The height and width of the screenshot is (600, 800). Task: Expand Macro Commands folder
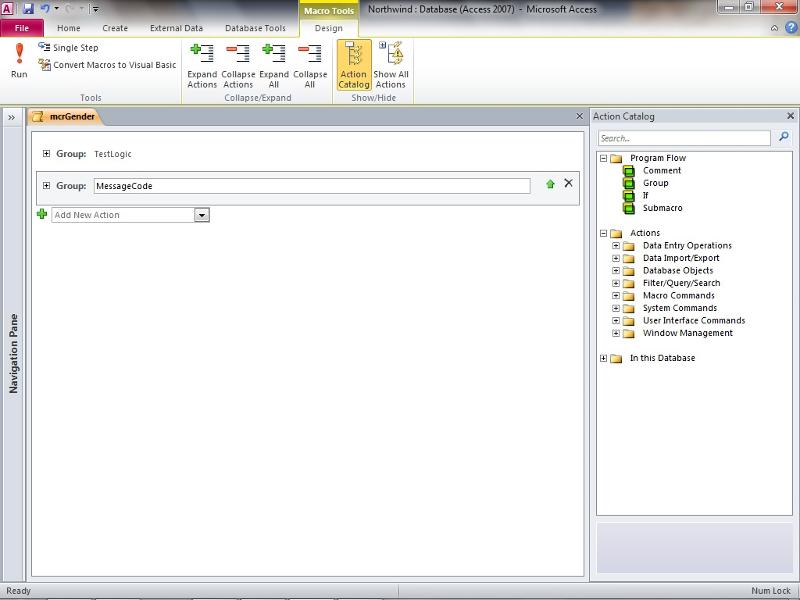616,295
